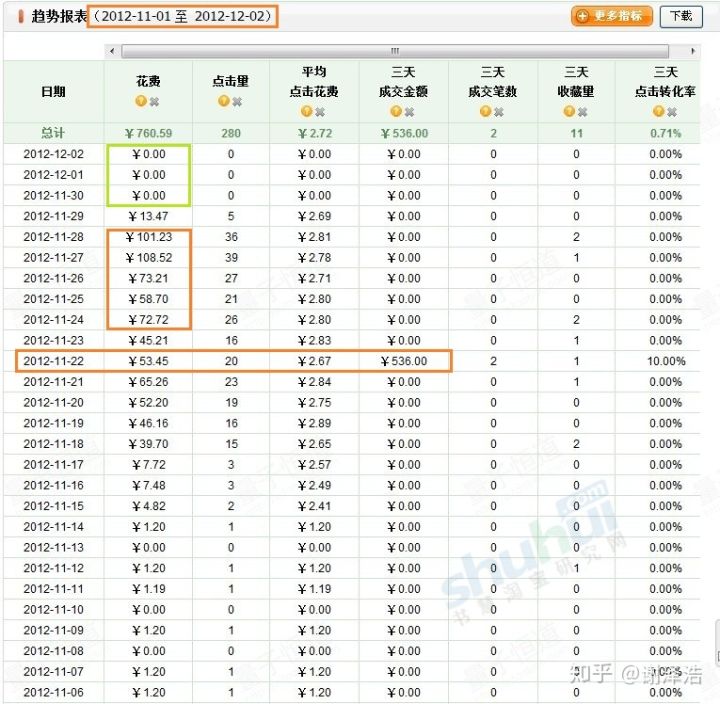Click the 趋势报表 title
The image size is (720, 704).
click(x=59, y=17)
